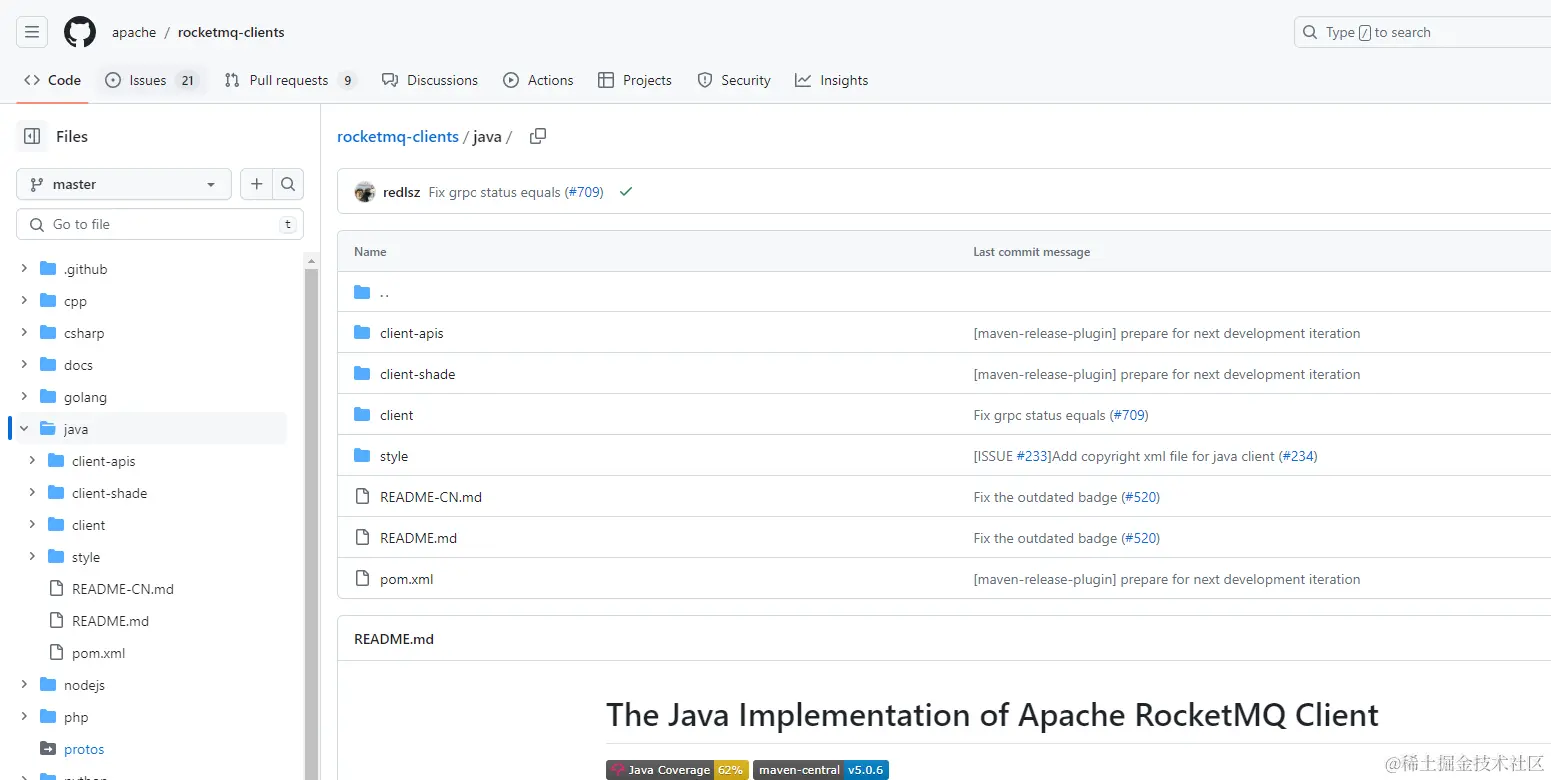Expand the docs folder chevron
The width and height of the screenshot is (1551, 780).
(24, 365)
